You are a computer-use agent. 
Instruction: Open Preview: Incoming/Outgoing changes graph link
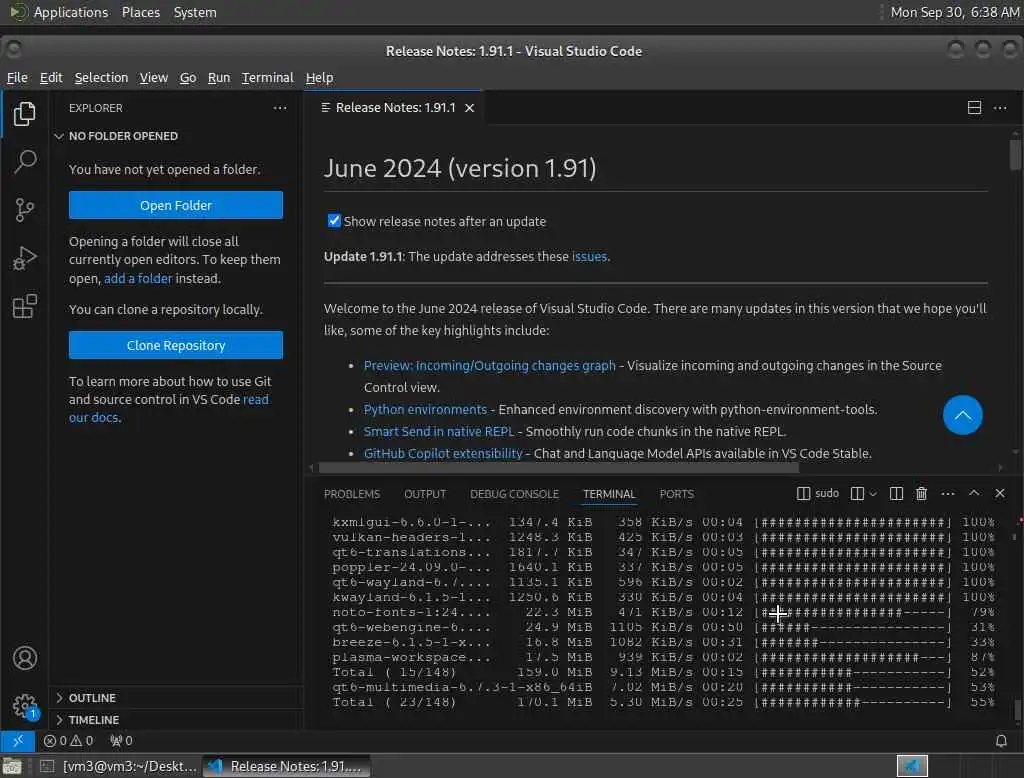pos(489,366)
